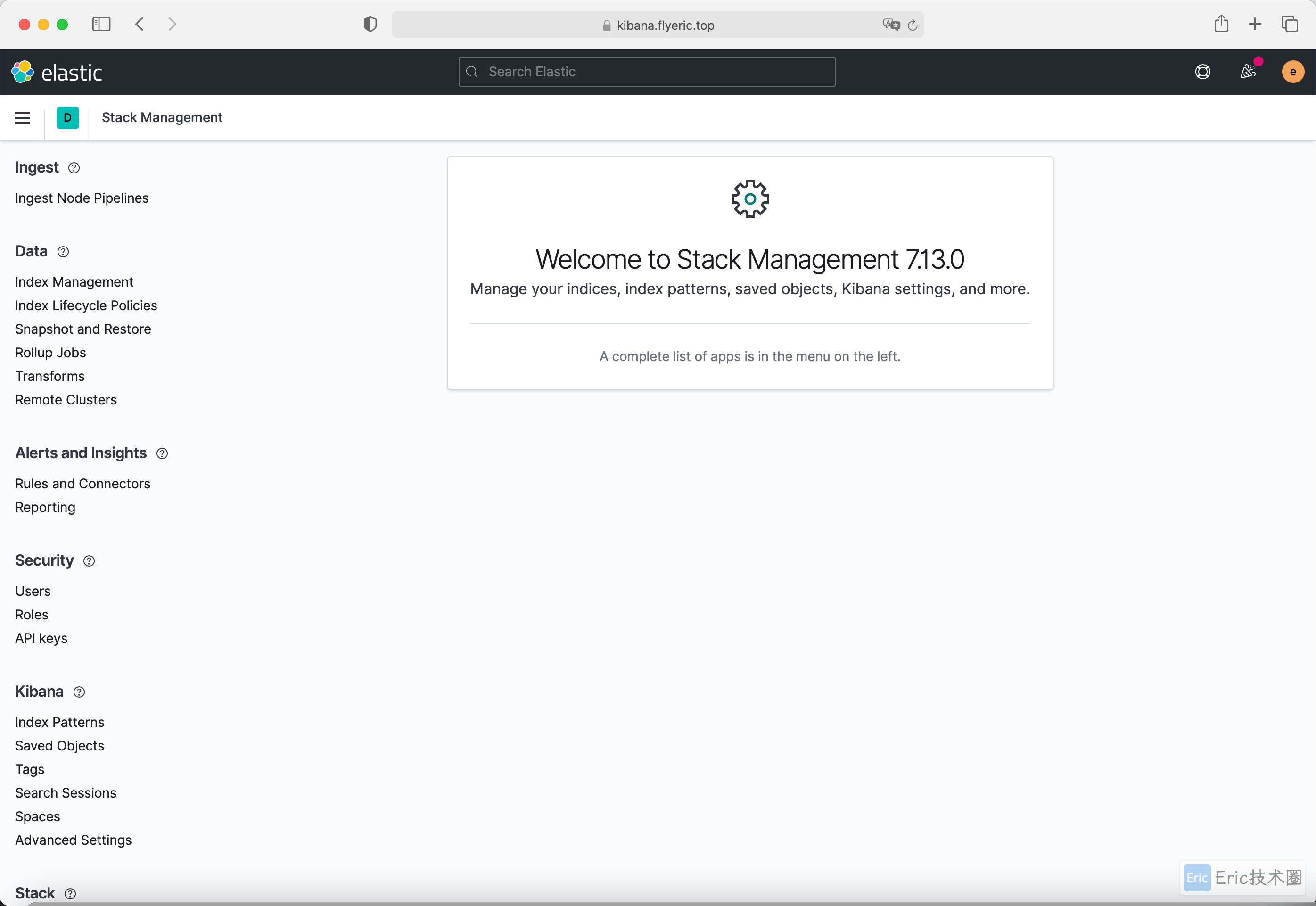Open Ingest Node Pipelines
The image size is (1316, 906).
point(82,198)
